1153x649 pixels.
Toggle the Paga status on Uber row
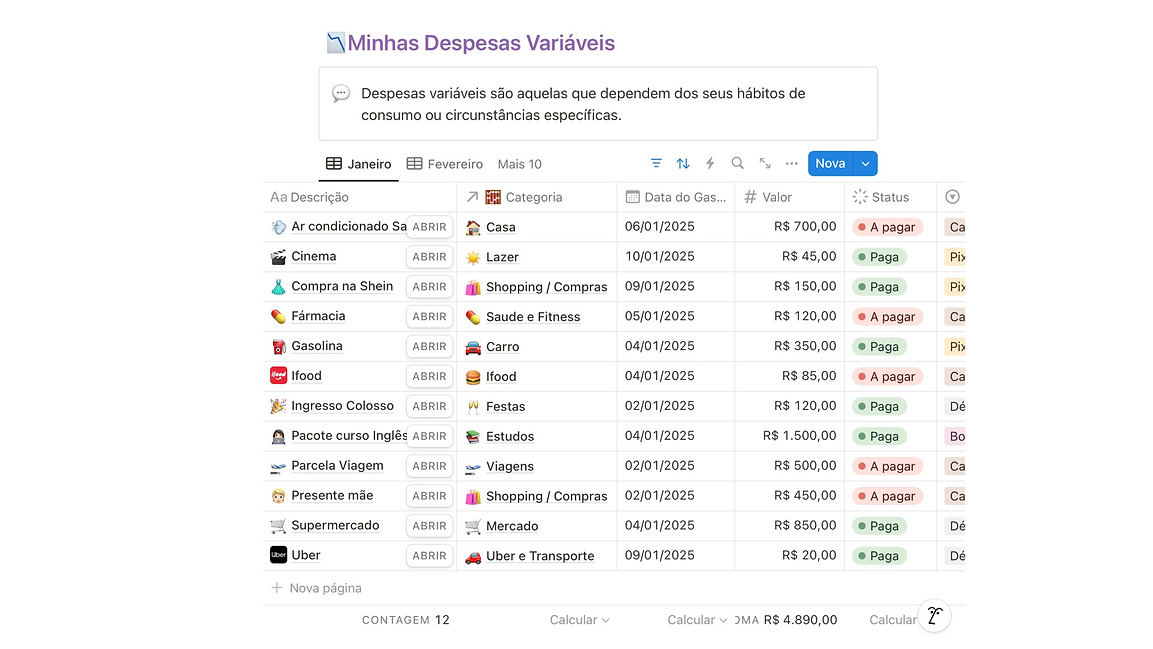tap(880, 555)
